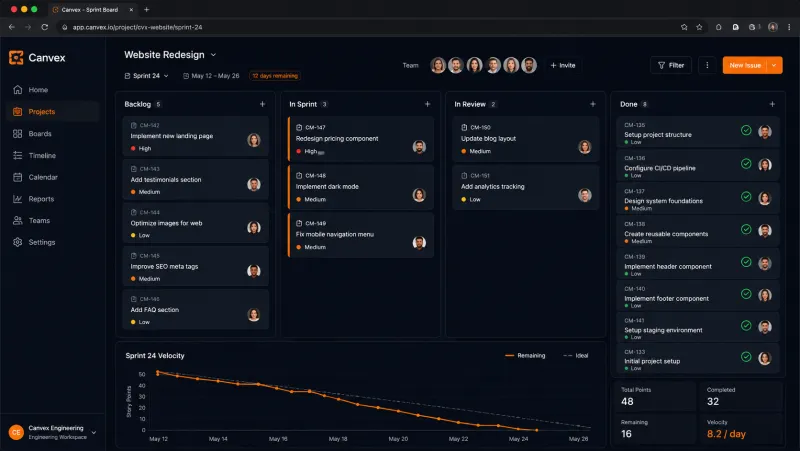Screen dimensions: 800x451
Task: Toggle done check on Setup project structure
Action: [746, 131]
